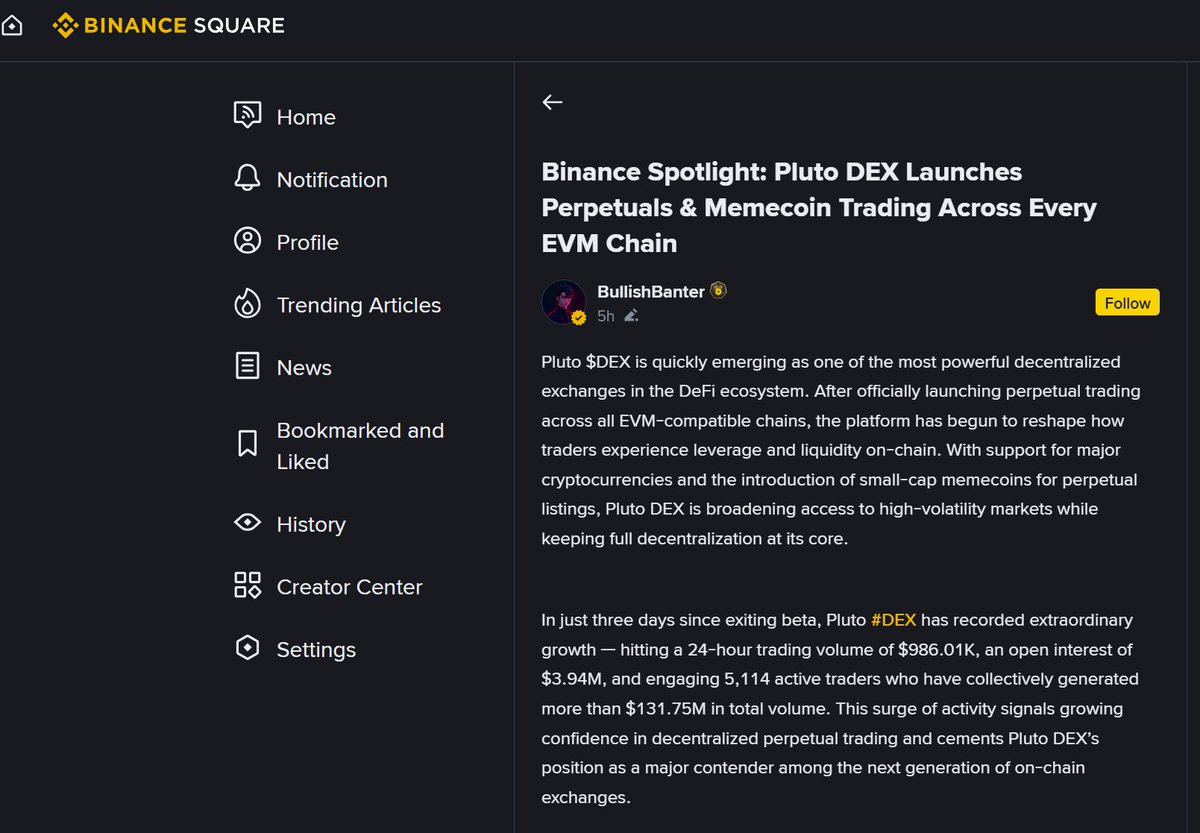Open Creator Center section

tap(350, 587)
